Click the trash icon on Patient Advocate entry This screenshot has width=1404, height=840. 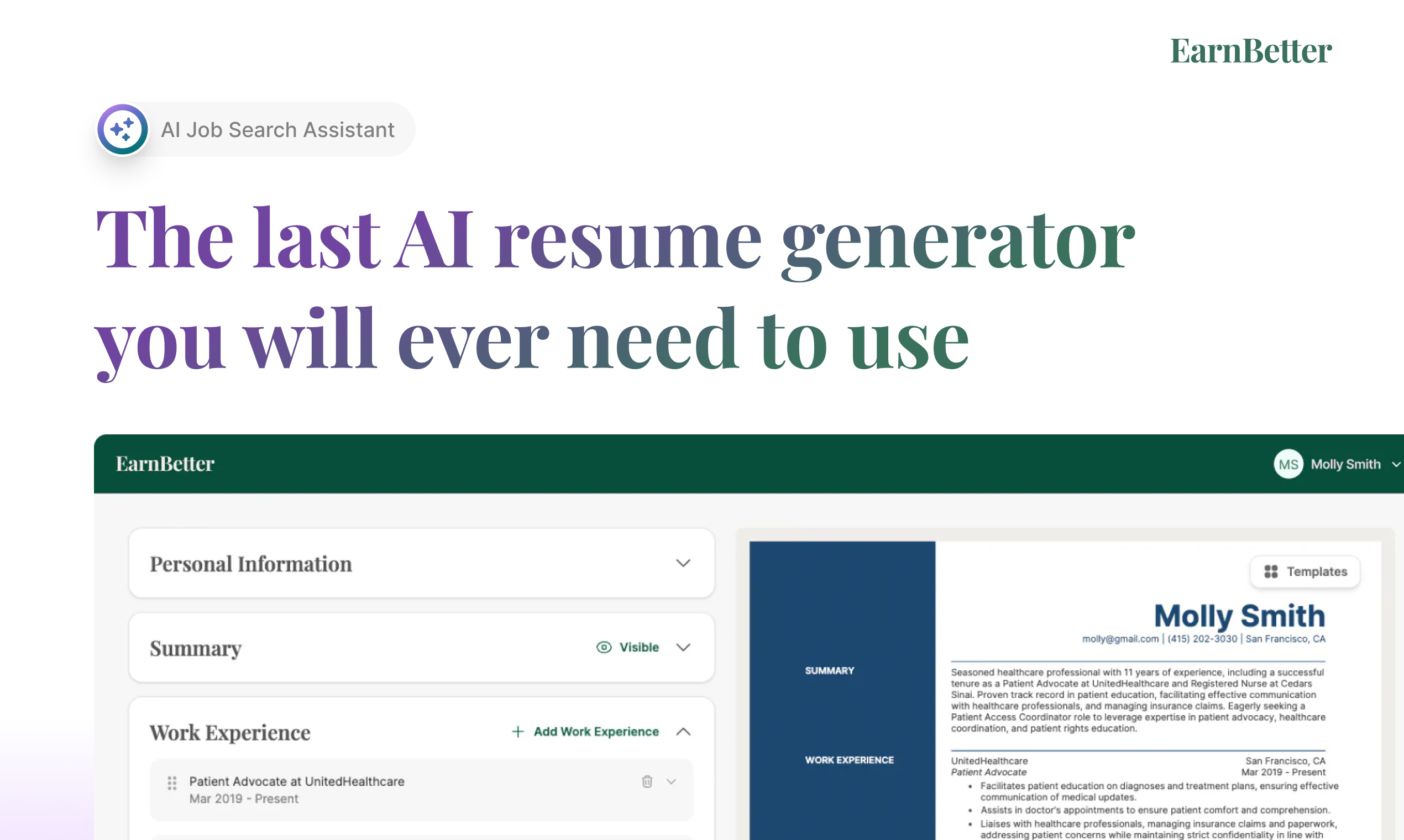pyautogui.click(x=647, y=782)
